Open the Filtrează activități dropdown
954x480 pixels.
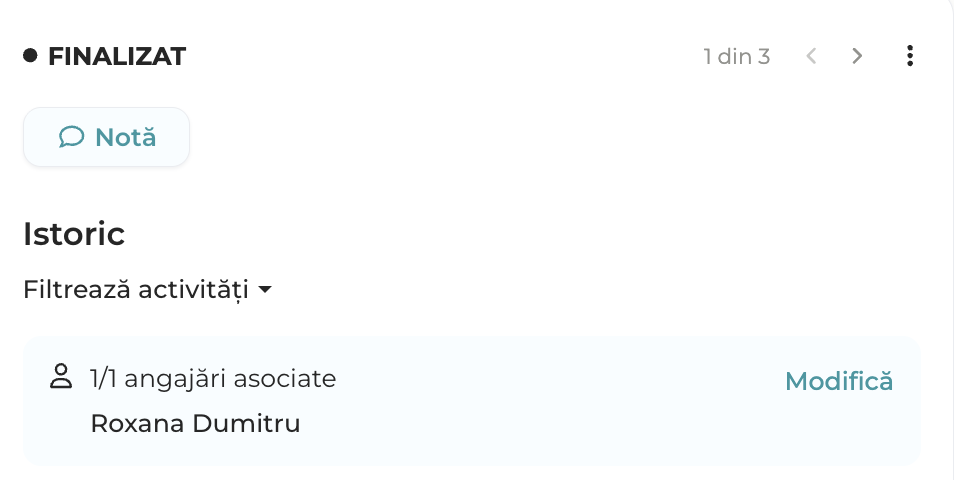point(147,289)
